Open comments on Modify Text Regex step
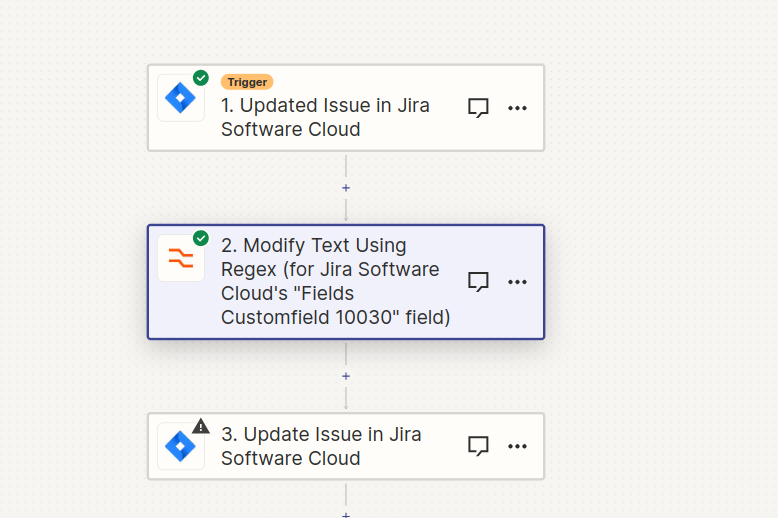Screen dimensions: 778x518 tap(478, 282)
